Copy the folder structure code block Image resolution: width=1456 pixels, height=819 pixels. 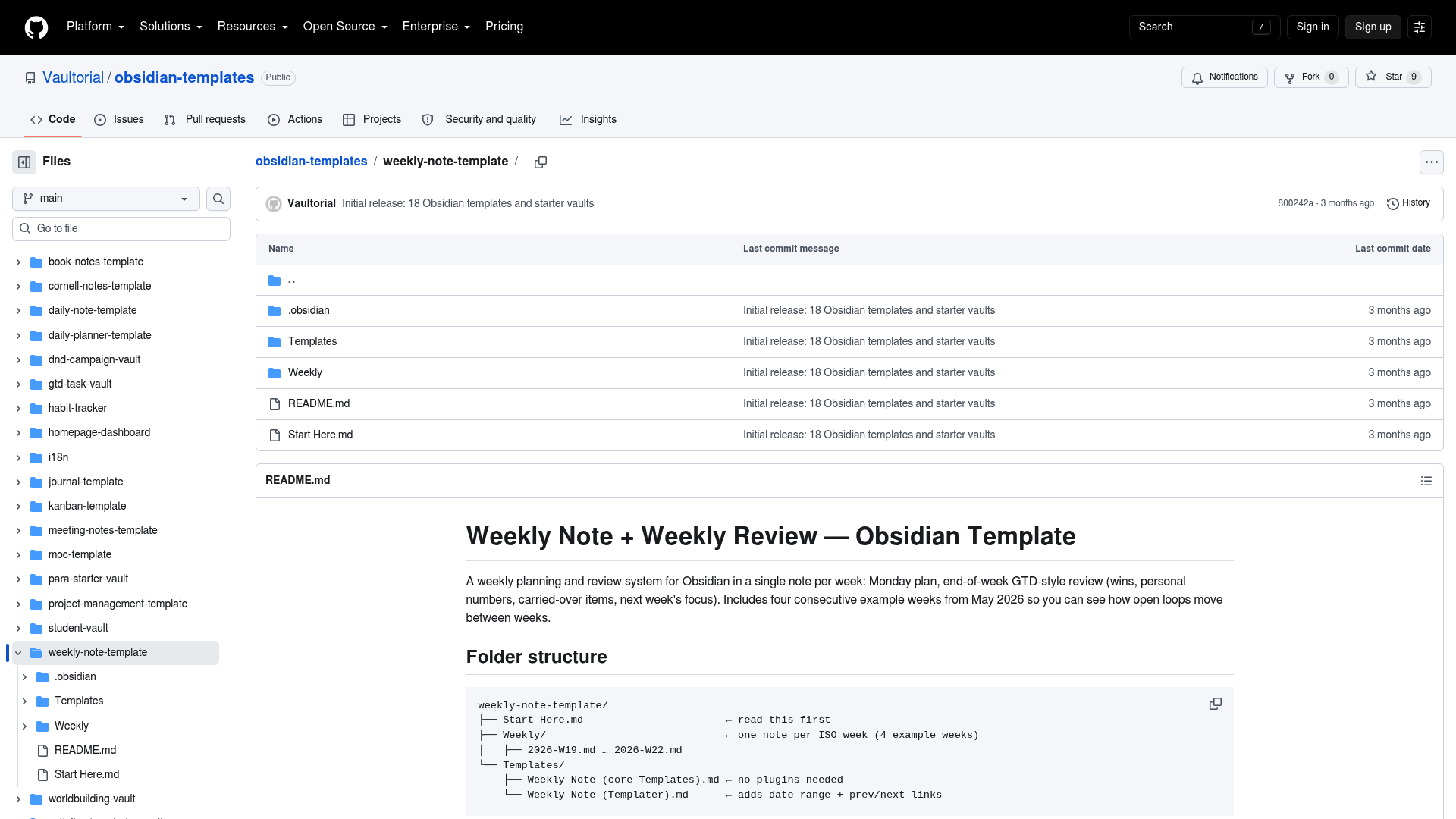click(x=1215, y=704)
